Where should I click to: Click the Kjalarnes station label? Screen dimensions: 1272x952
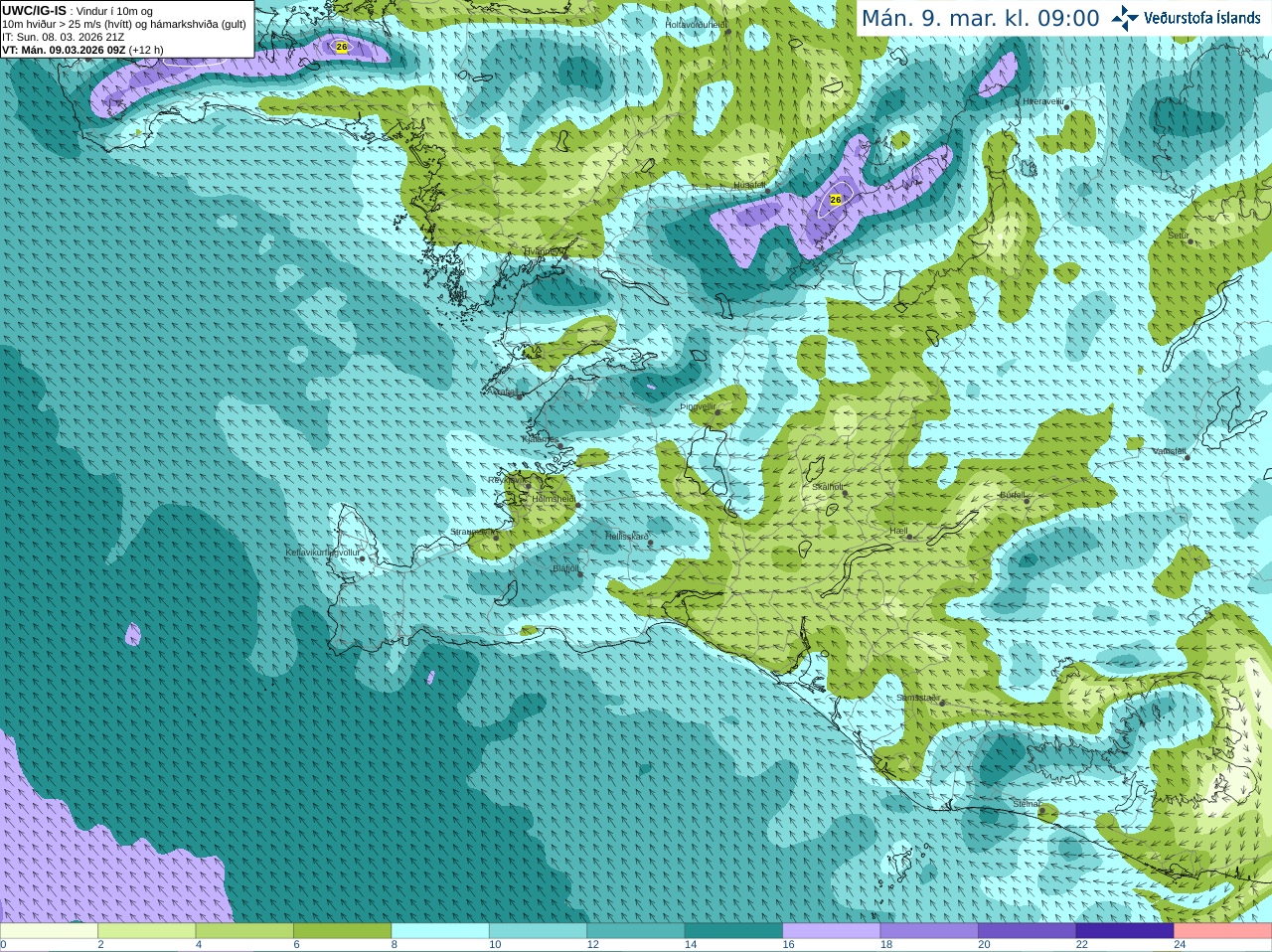coord(540,438)
